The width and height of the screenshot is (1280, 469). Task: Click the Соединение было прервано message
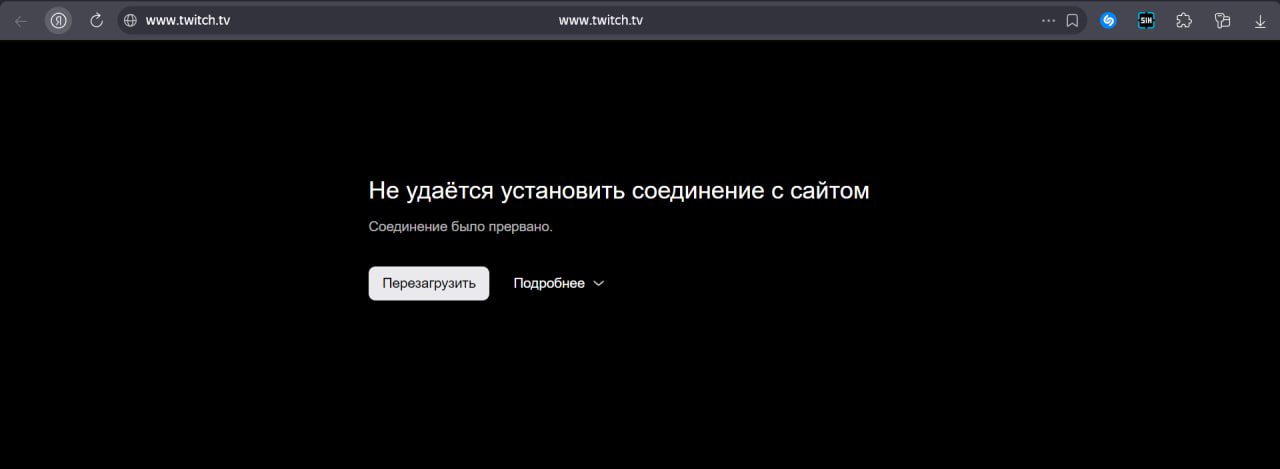click(460, 227)
